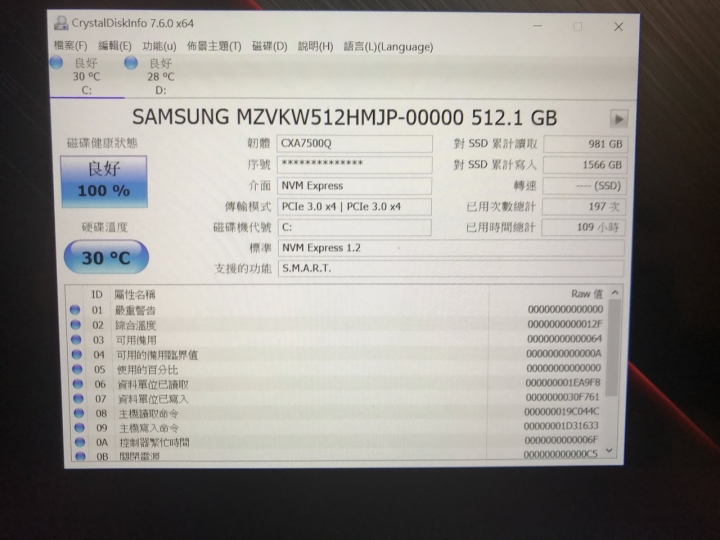Click the masked serial number field

coord(354,164)
